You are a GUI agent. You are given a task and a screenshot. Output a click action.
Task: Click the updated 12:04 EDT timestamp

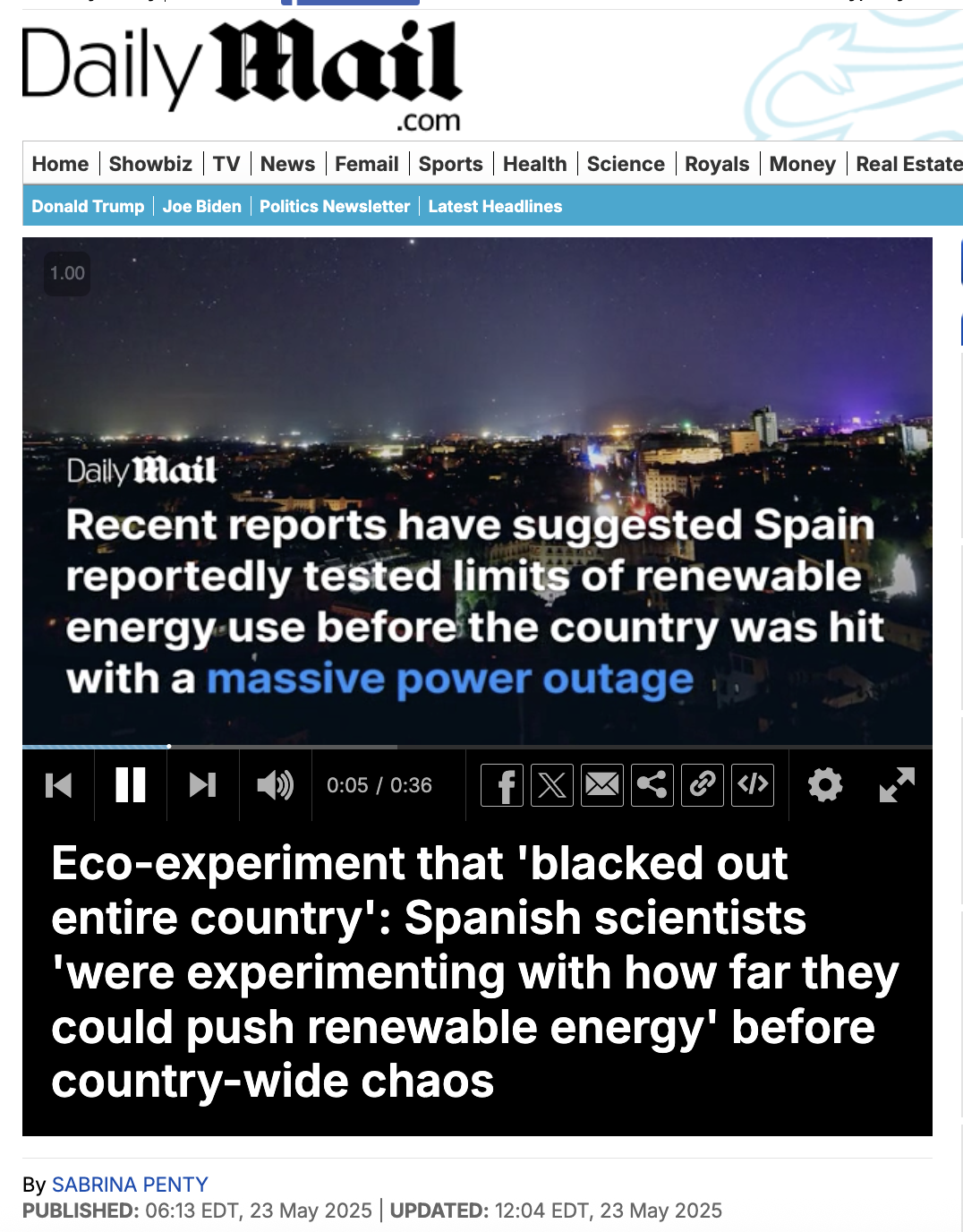(556, 1211)
